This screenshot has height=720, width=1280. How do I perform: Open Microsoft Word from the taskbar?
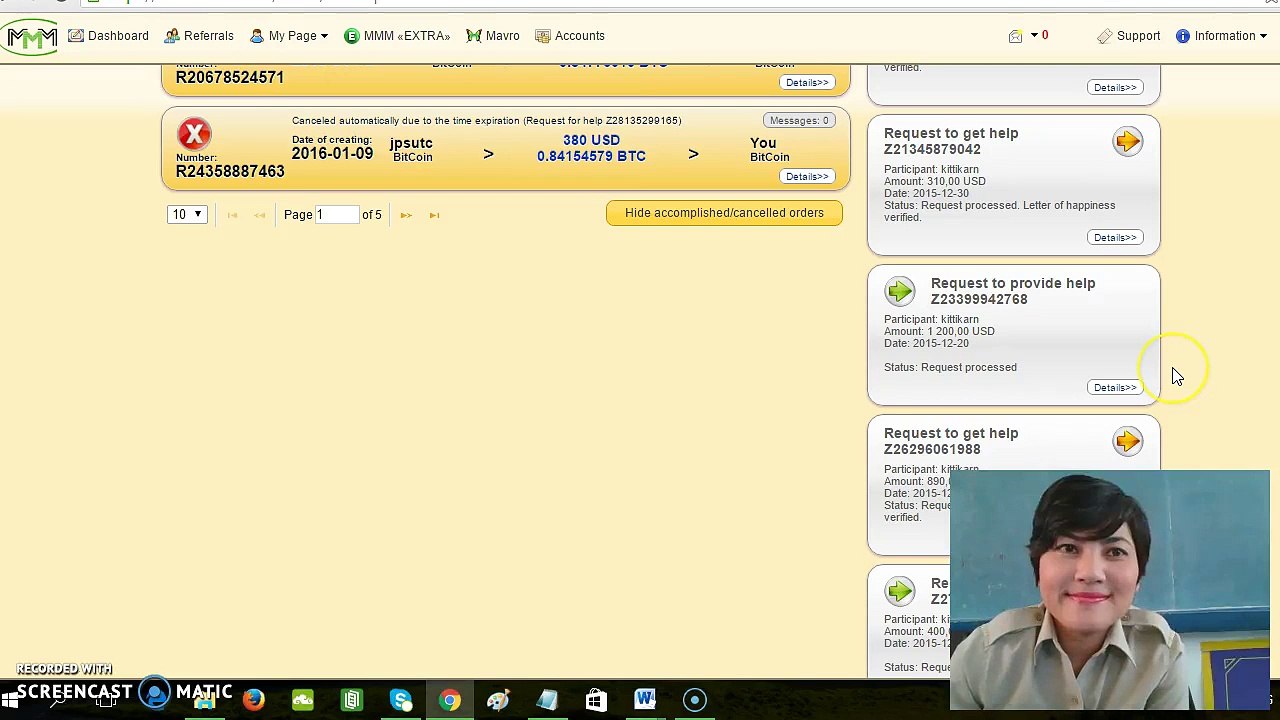tap(645, 700)
